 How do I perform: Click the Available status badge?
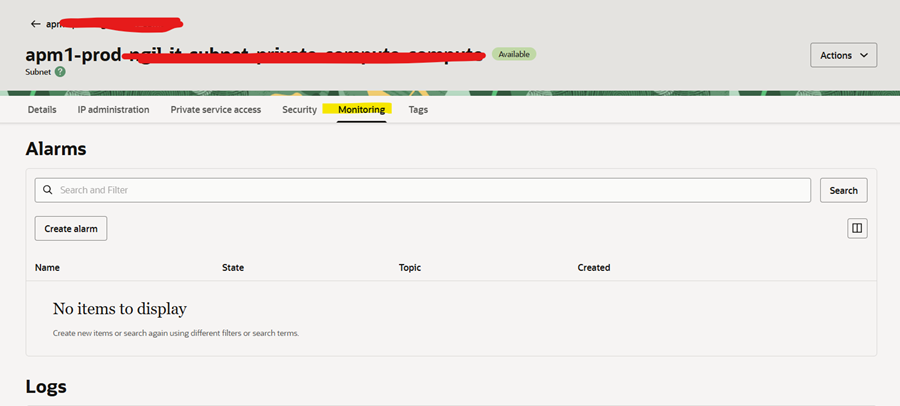coord(514,54)
